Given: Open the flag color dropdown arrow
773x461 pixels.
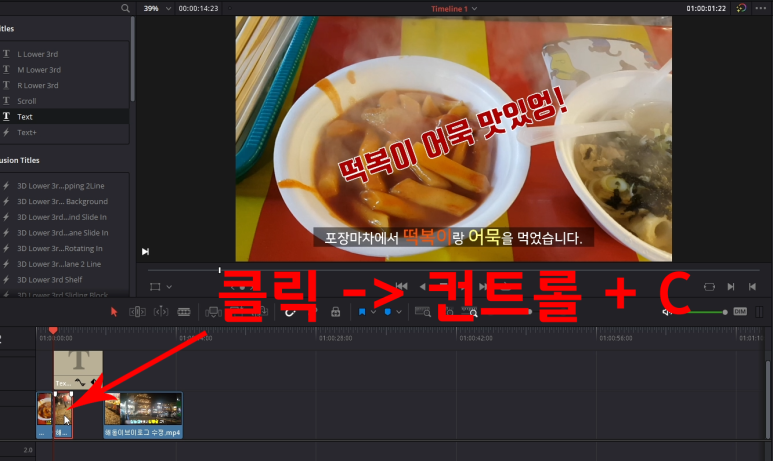Looking at the screenshot, I should [373, 312].
